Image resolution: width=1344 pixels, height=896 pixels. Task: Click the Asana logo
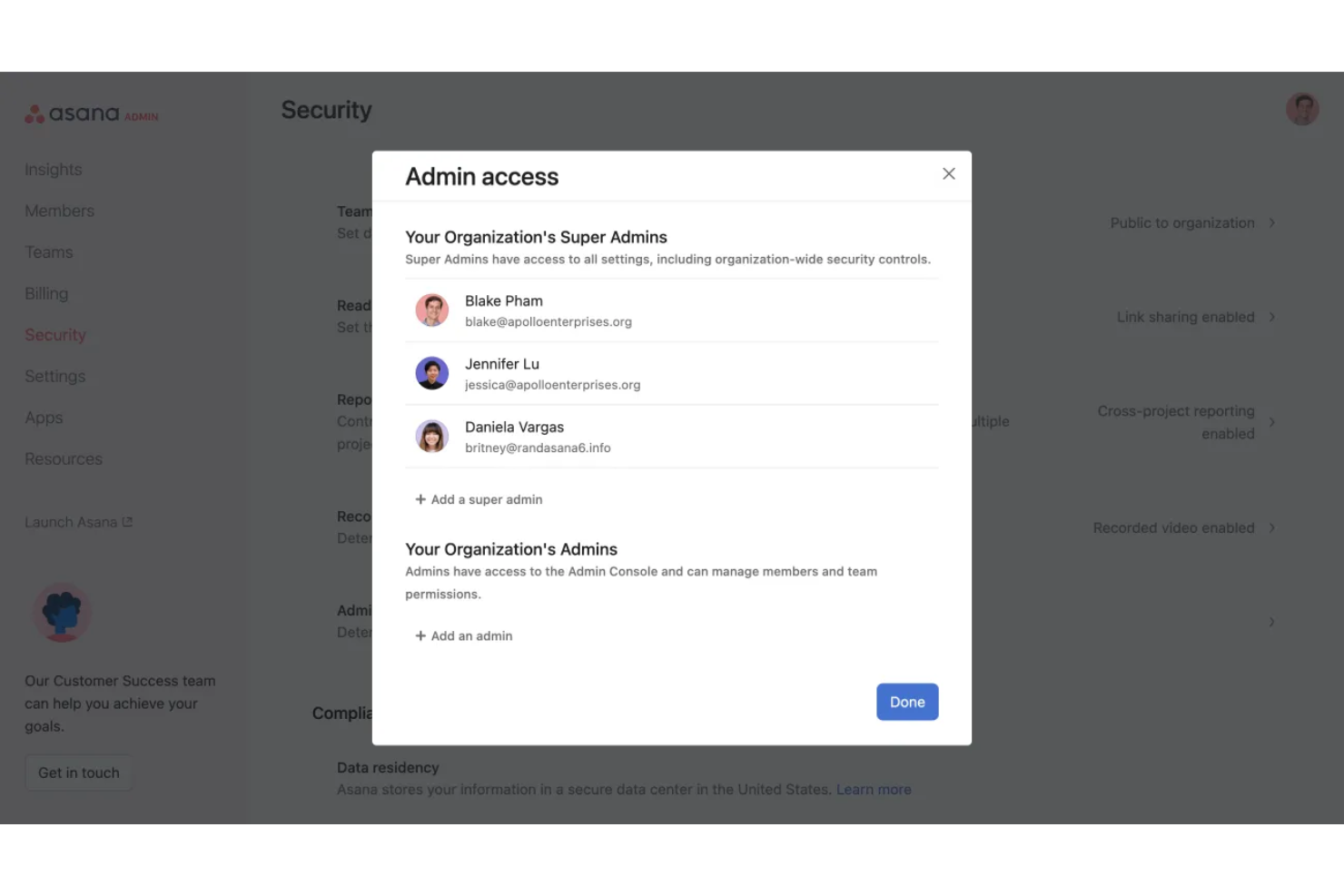90,113
